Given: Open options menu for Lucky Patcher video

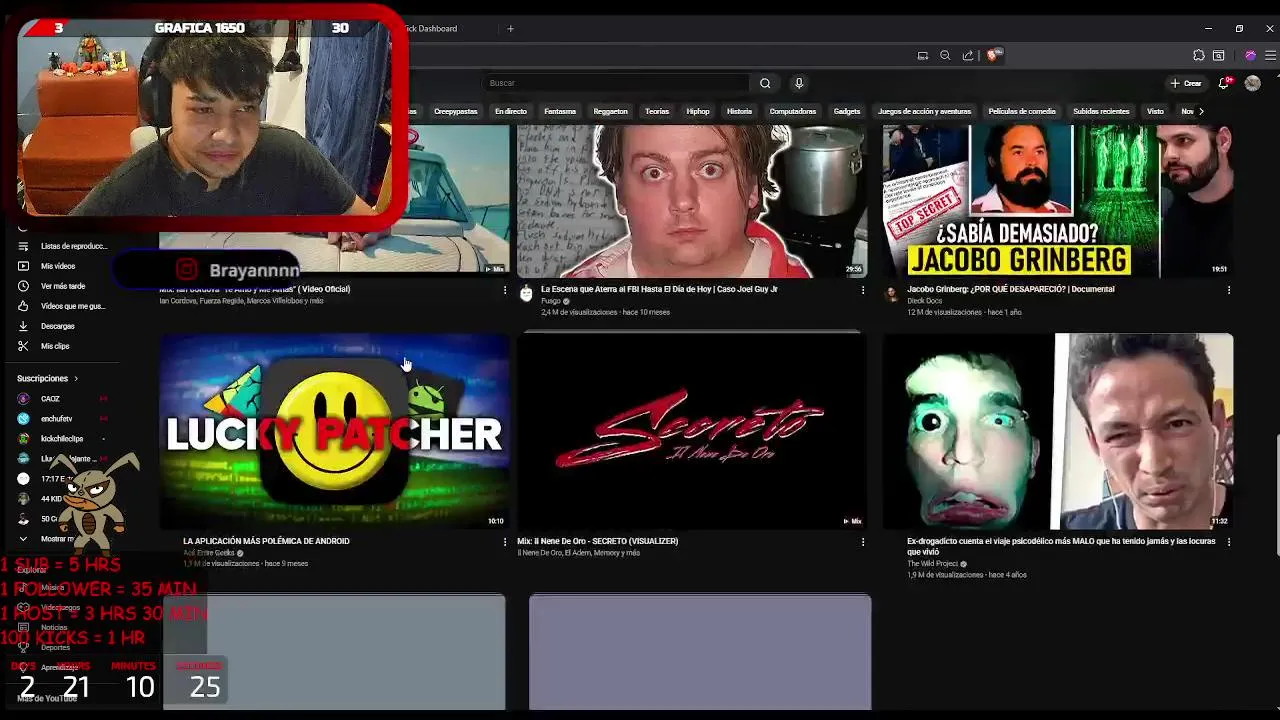Looking at the screenshot, I should click(x=504, y=542).
